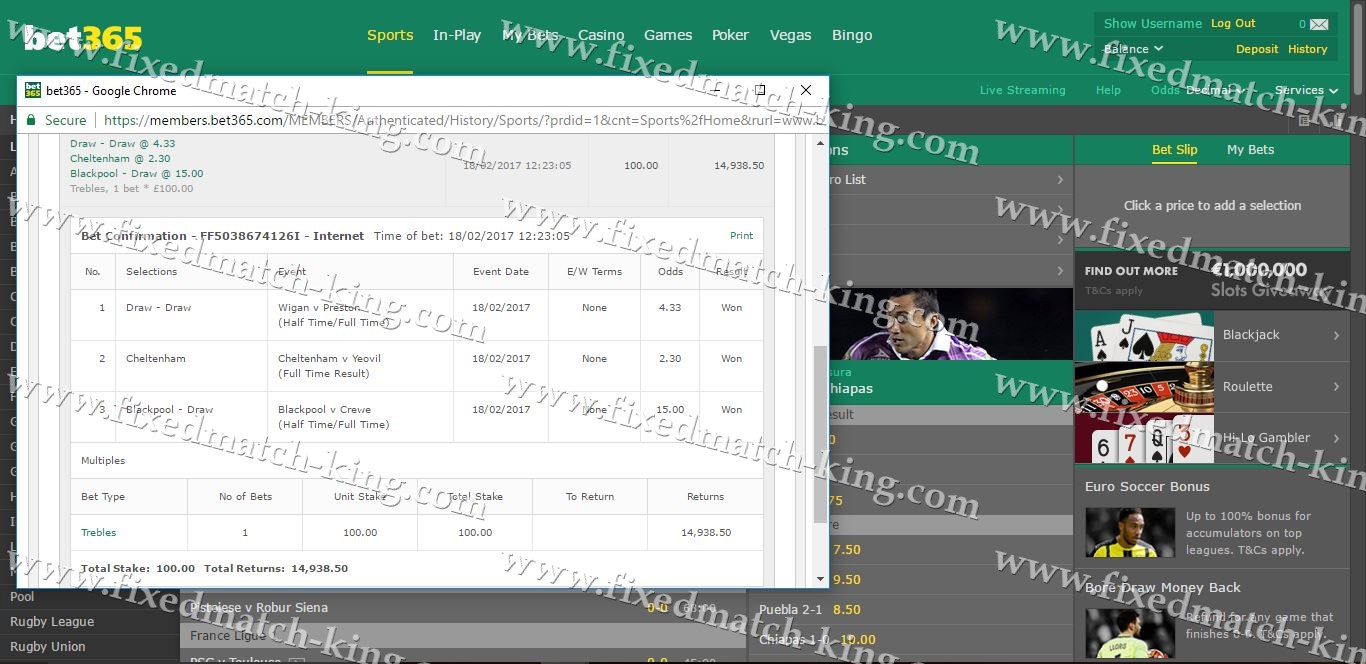
Task: Click the Blackpool v Crewe event cell
Action: [360, 417]
